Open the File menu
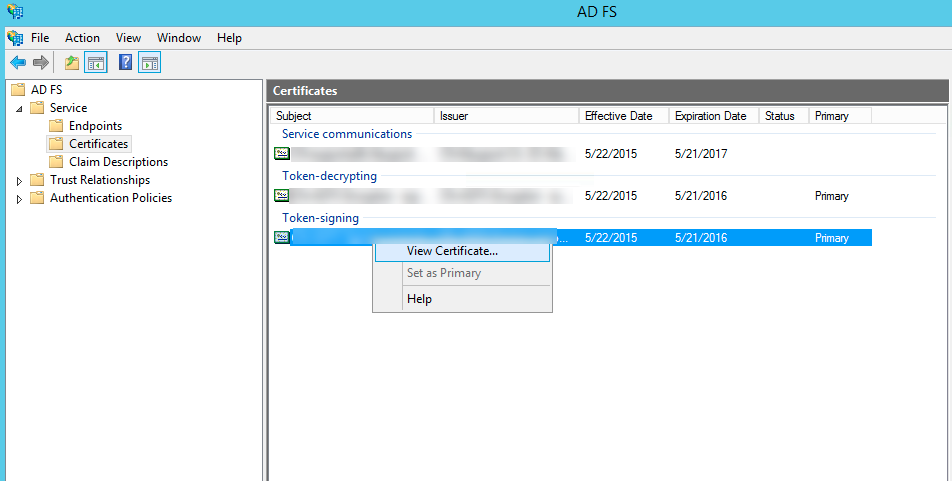The image size is (952, 481). tap(40, 38)
